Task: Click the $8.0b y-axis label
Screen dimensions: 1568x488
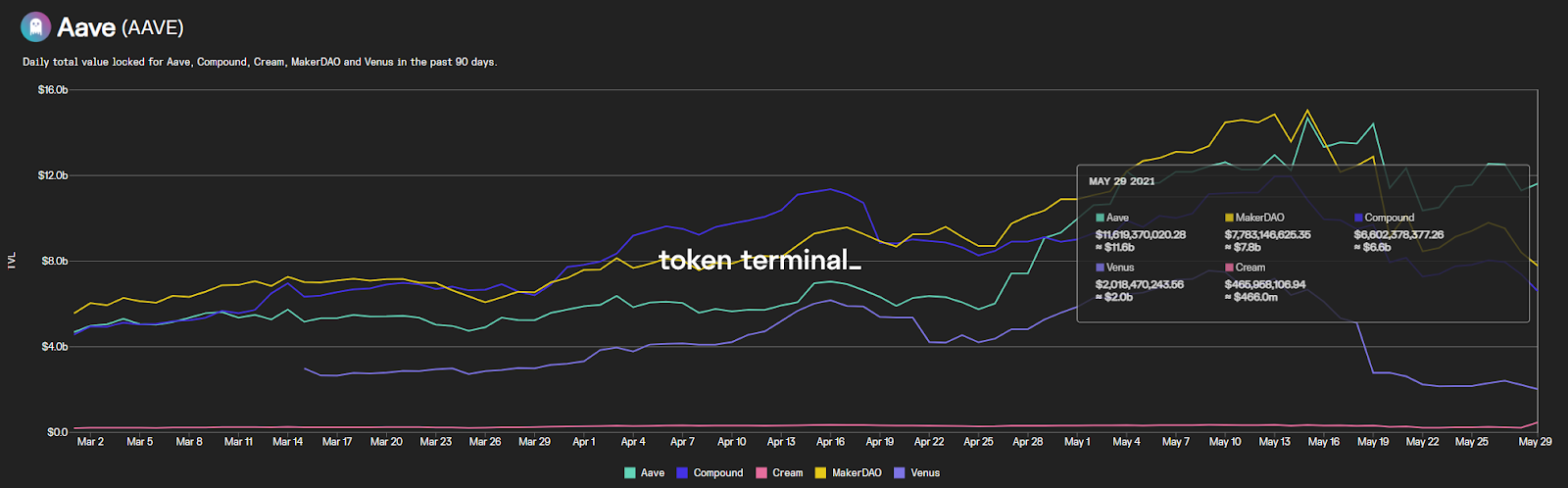Action: 55,261
